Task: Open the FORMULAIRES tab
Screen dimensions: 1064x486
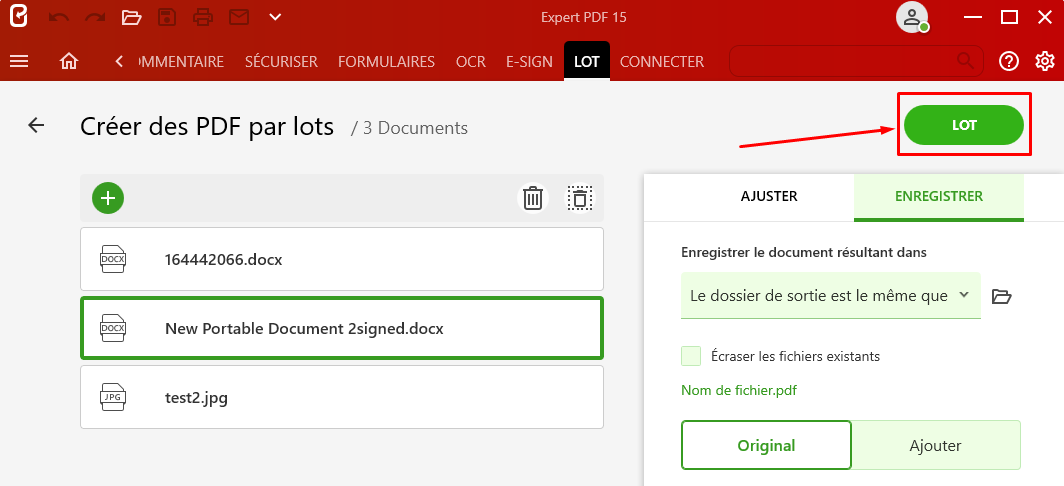Action: pyautogui.click(x=386, y=62)
